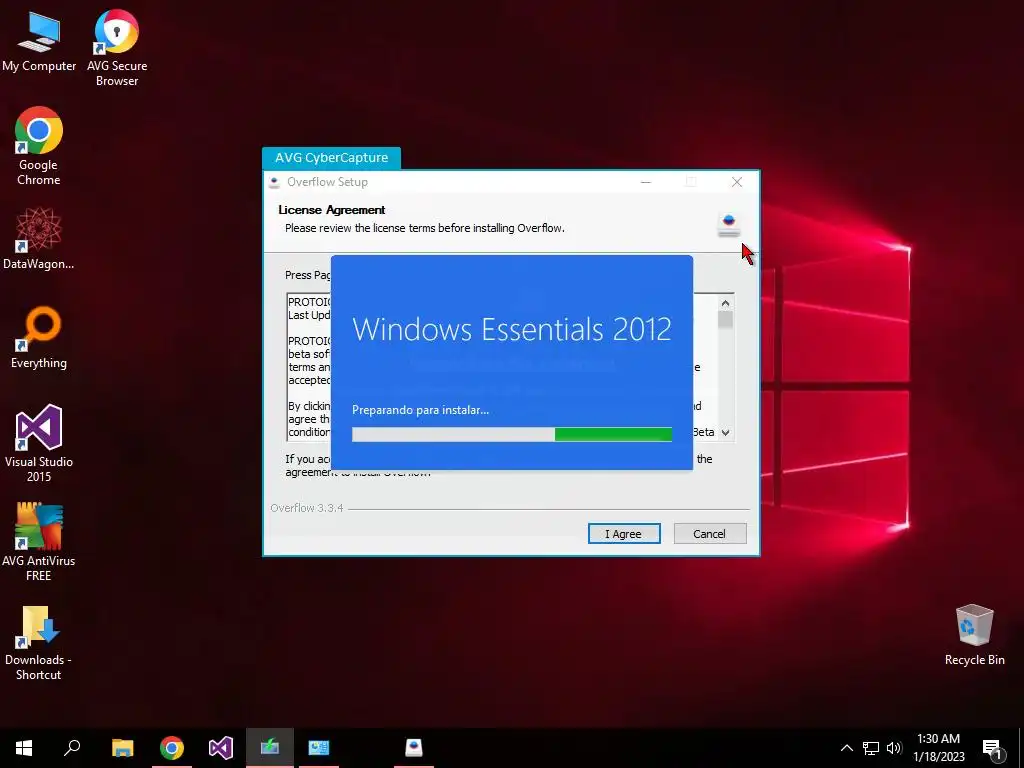Switch to Chrome in the taskbar
Image resolution: width=1024 pixels, height=768 pixels.
[172, 748]
